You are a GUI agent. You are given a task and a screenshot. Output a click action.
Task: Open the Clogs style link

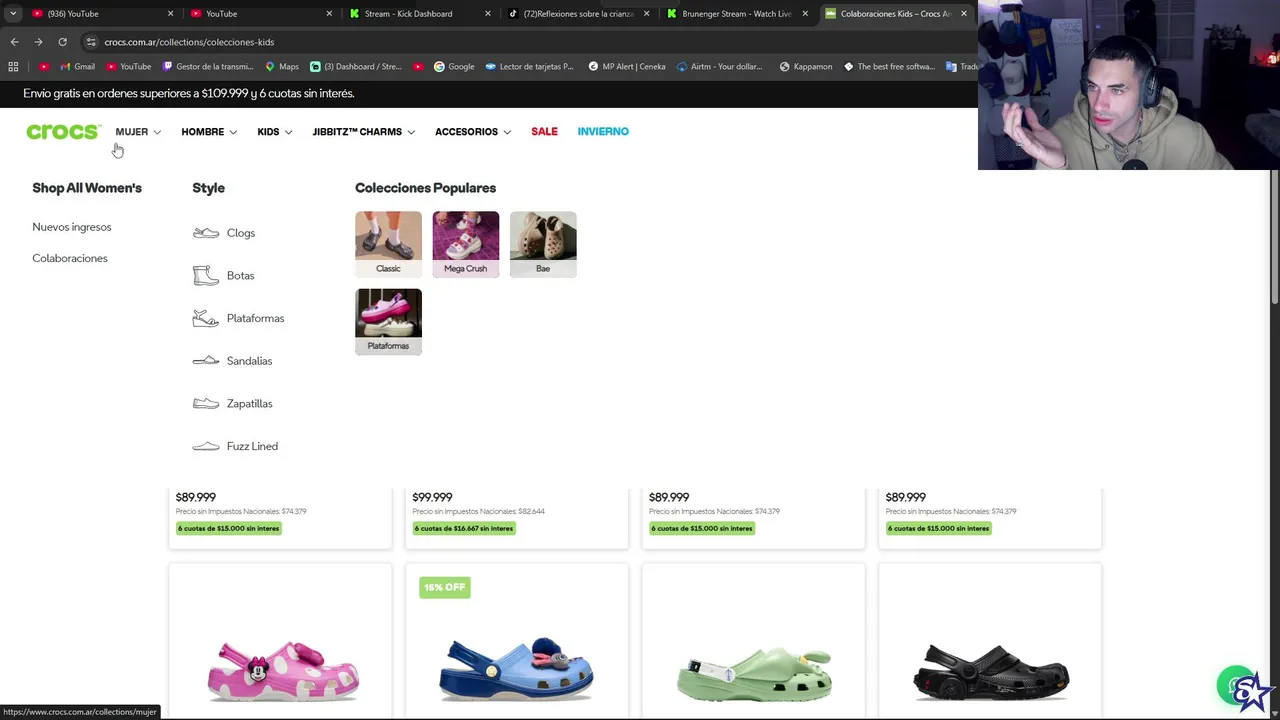[x=224, y=233]
